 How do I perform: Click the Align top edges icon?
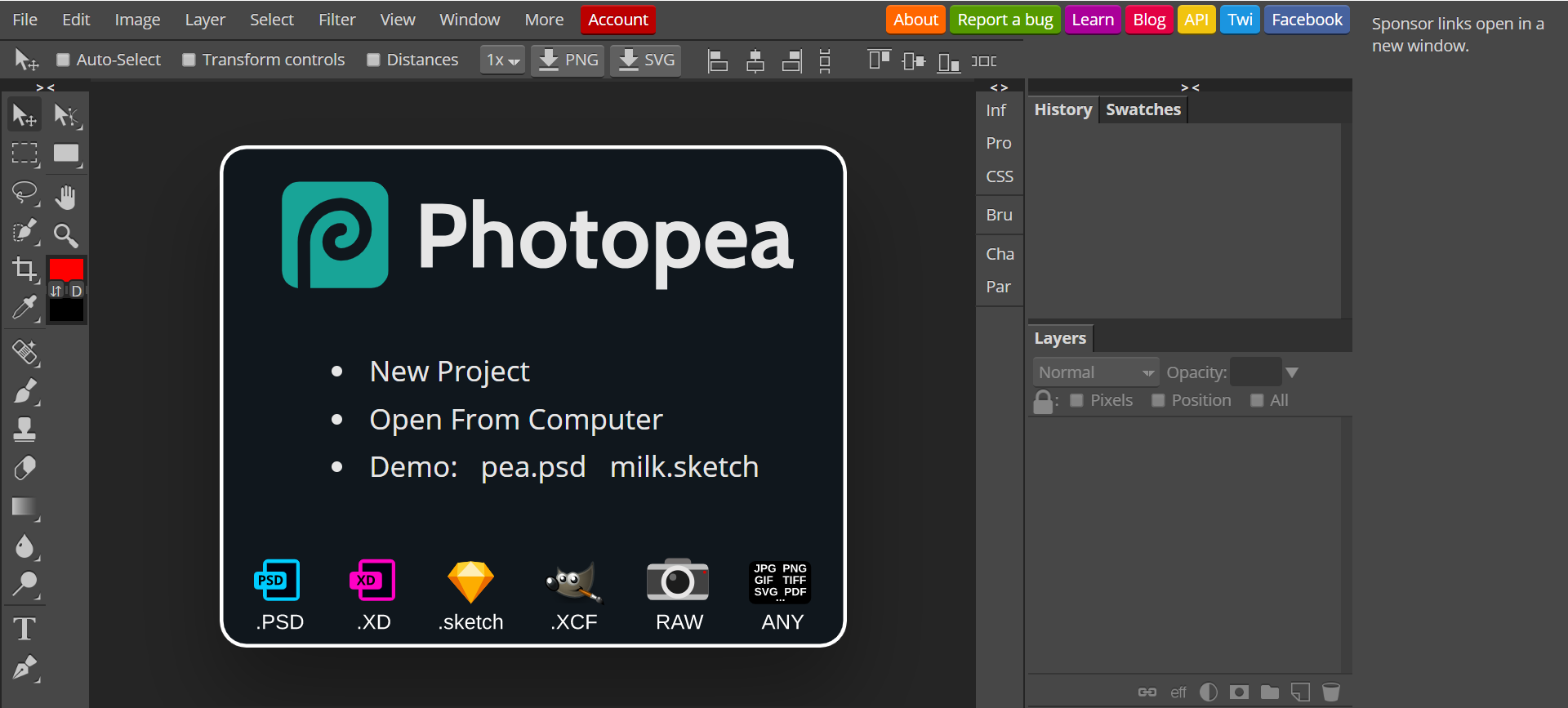[879, 60]
